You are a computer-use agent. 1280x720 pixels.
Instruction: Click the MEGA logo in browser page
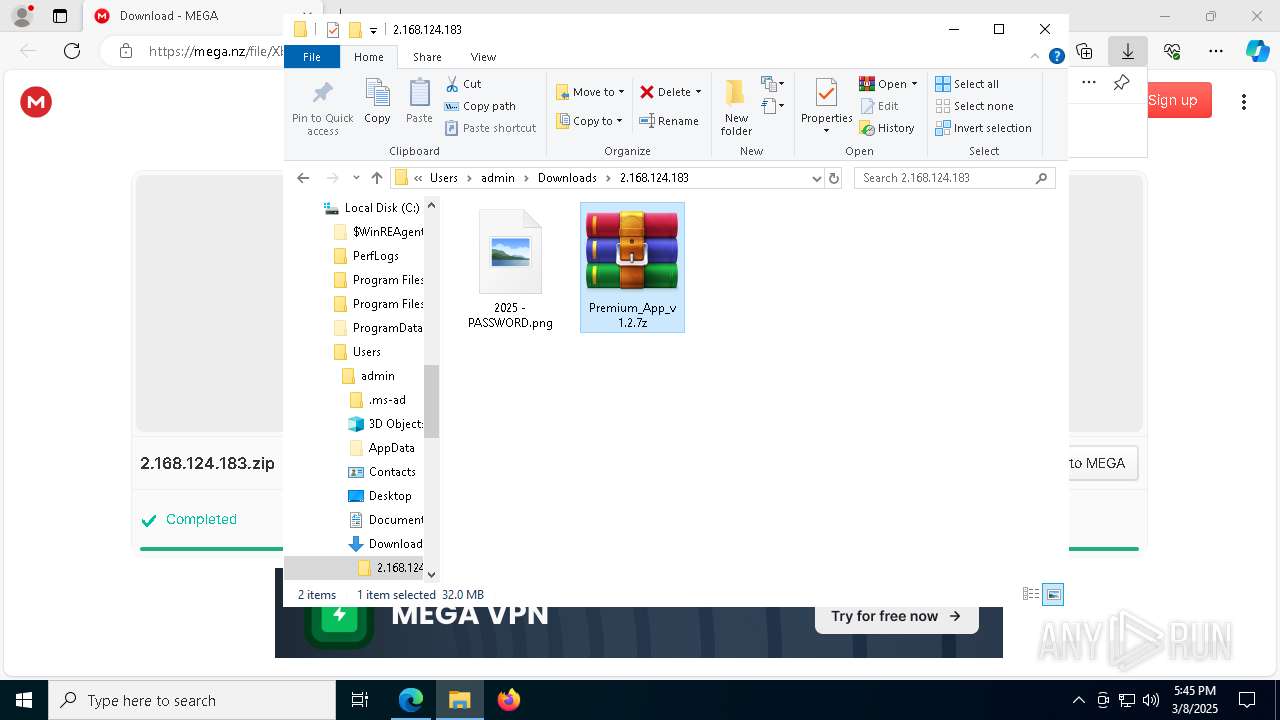point(36,101)
